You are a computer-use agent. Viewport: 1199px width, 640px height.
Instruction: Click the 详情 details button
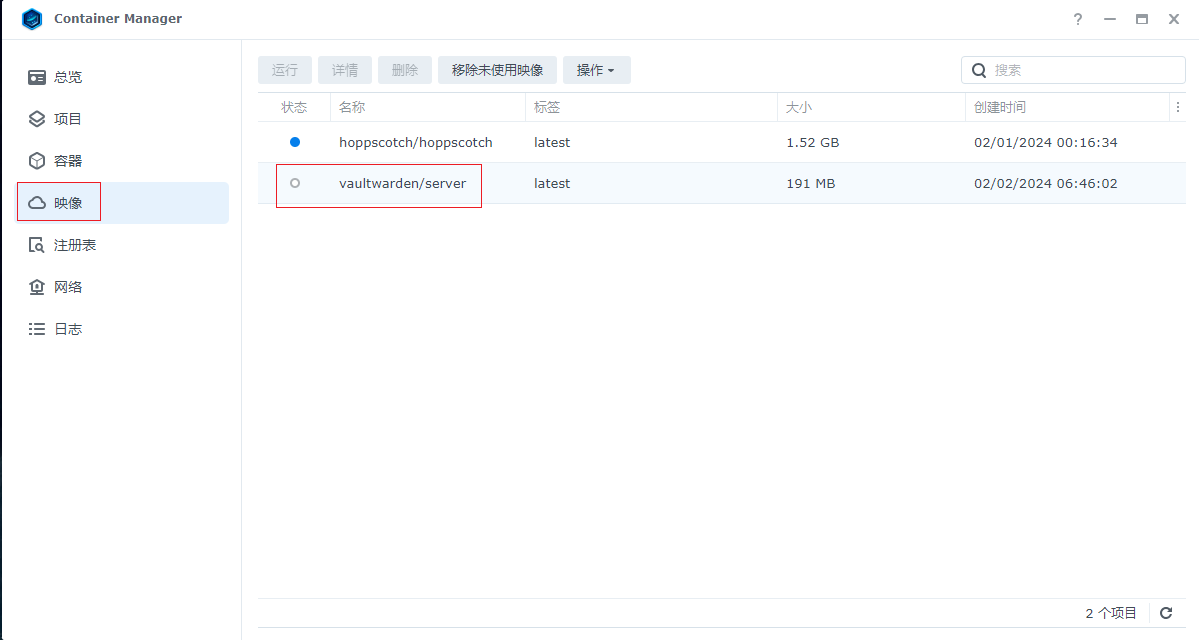(x=345, y=70)
